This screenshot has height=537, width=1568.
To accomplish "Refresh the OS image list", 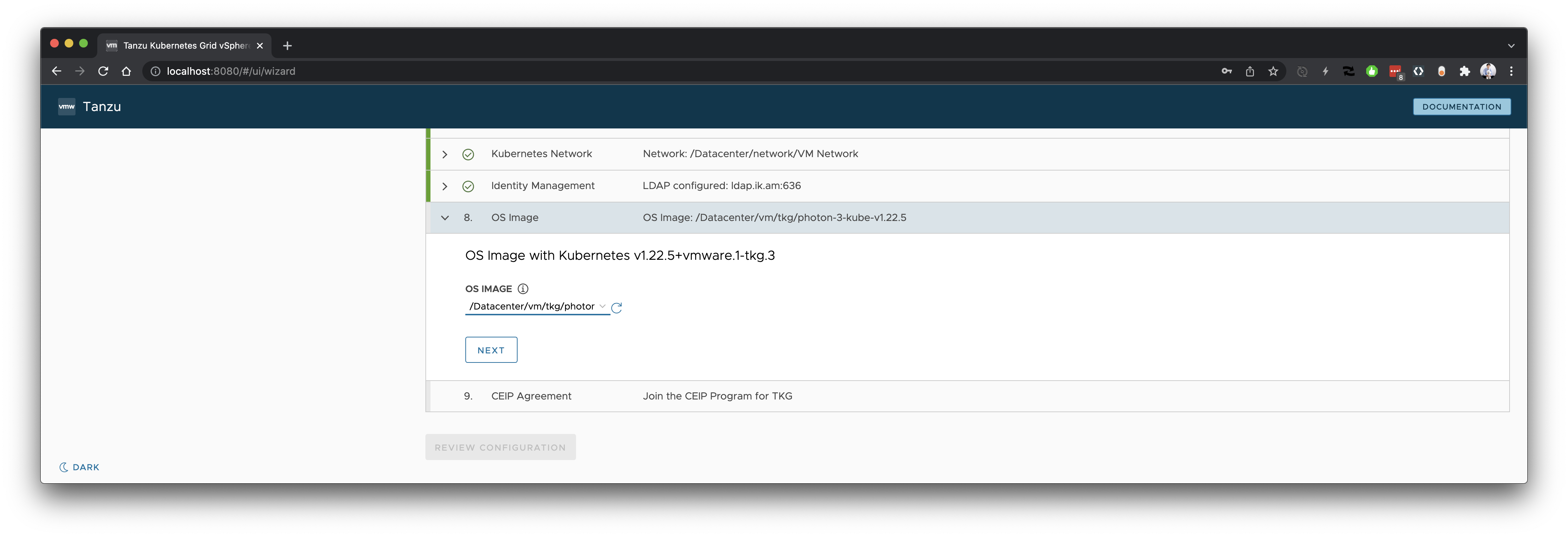I will pyautogui.click(x=617, y=308).
